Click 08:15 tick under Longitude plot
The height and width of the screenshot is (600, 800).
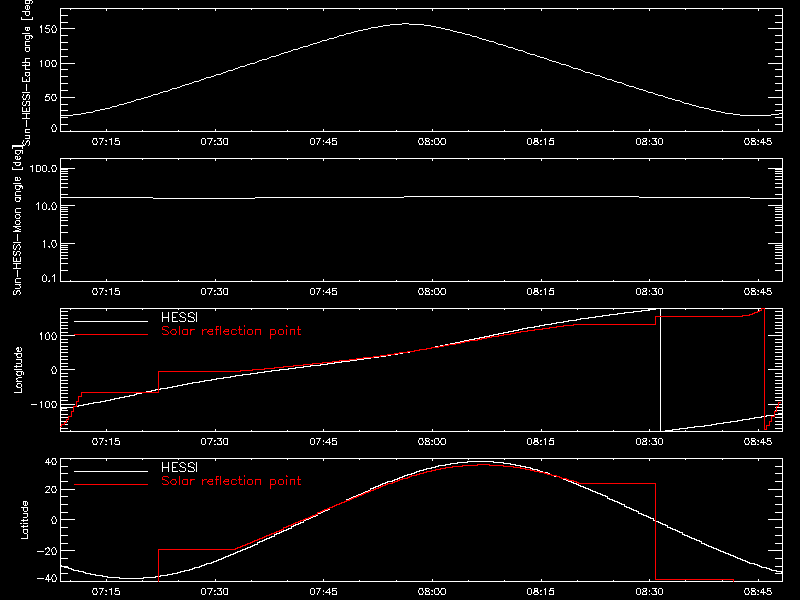540,442
